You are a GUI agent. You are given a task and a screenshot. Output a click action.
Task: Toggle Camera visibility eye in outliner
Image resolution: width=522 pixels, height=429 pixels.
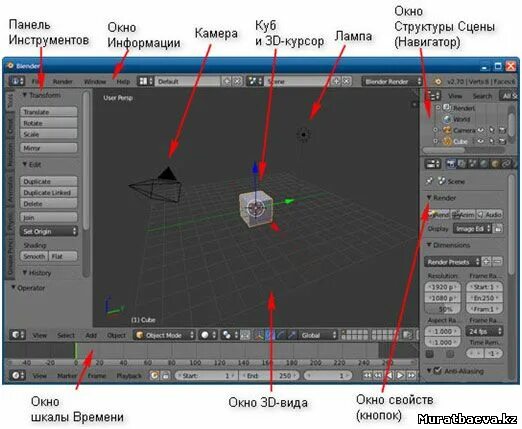click(481, 130)
